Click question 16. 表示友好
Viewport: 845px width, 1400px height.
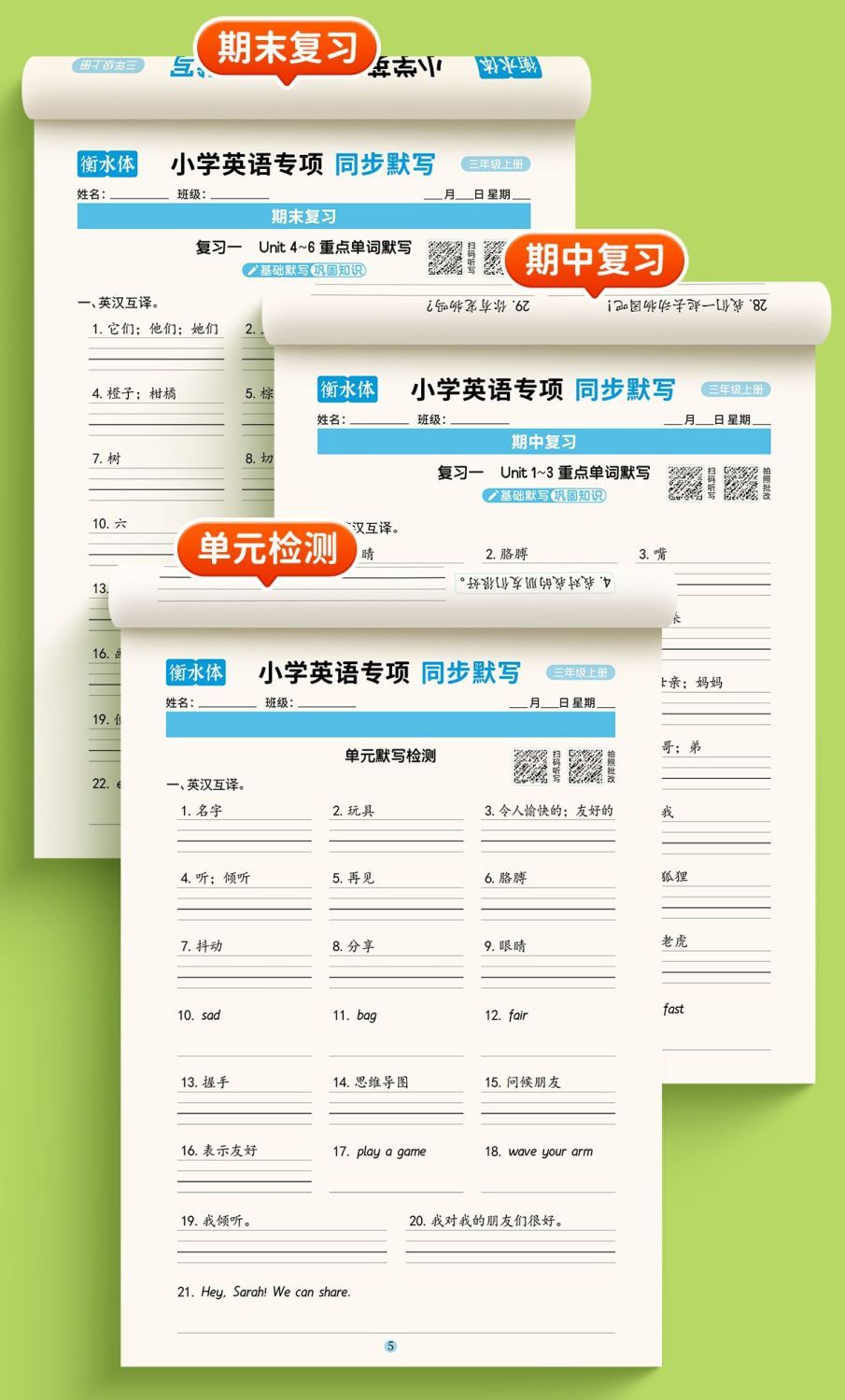(x=218, y=1151)
